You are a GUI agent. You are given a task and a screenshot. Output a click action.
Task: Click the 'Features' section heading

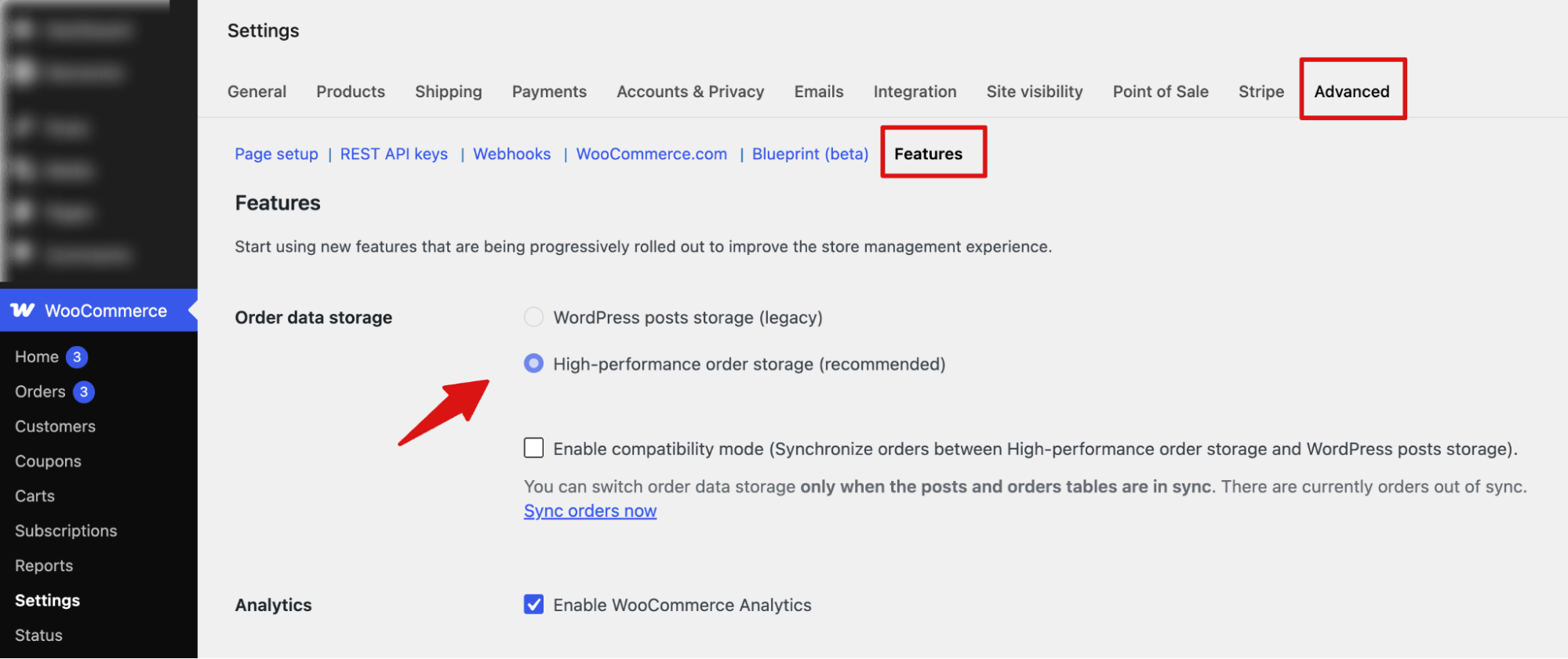point(278,203)
